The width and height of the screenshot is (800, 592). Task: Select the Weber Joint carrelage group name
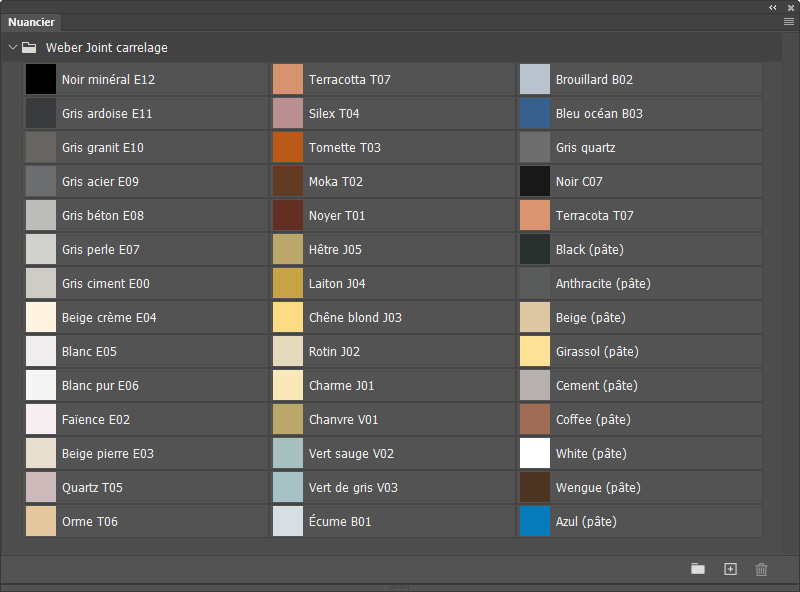[x=107, y=47]
